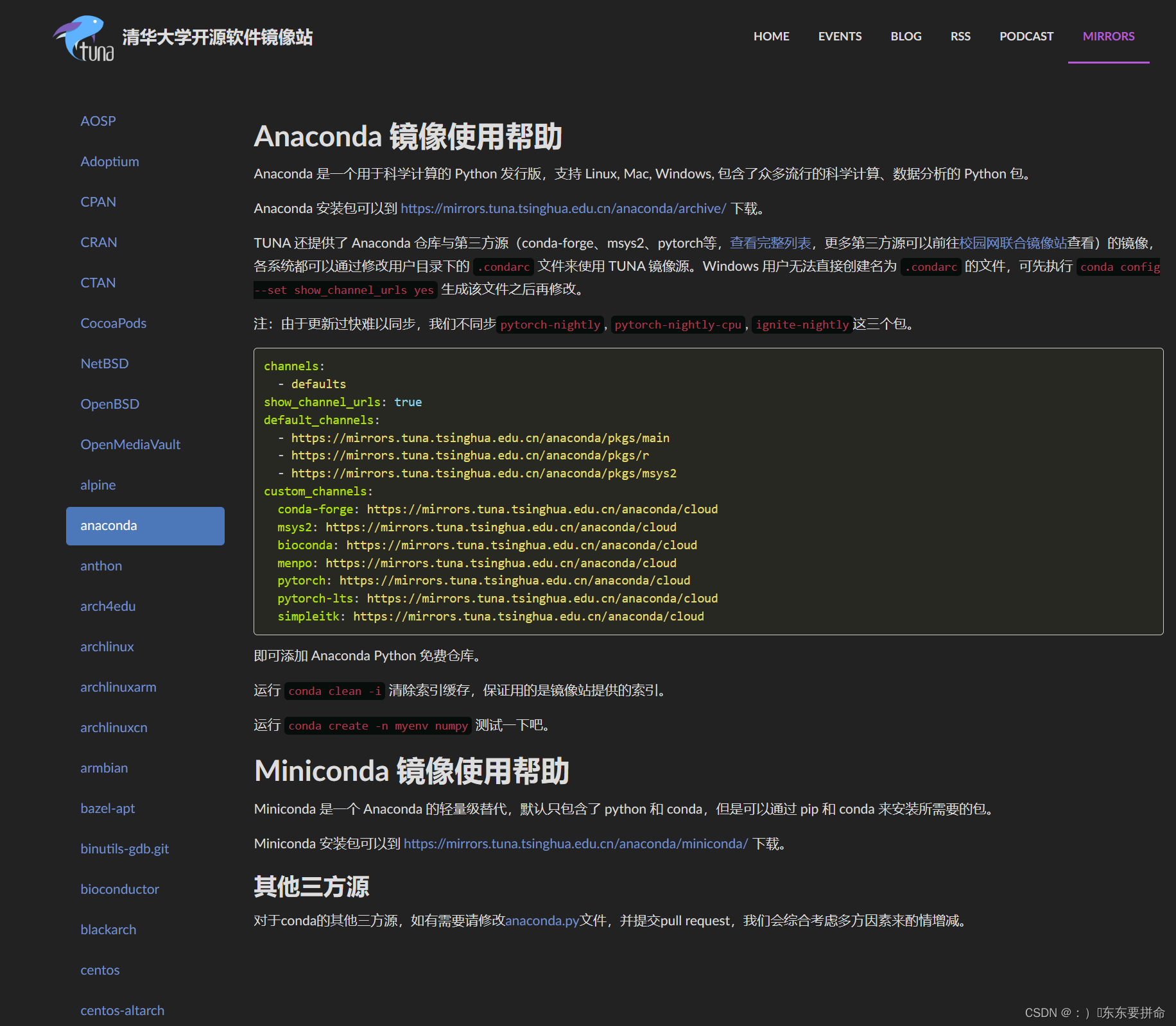Click the conda-forge channel line
The height and width of the screenshot is (1026, 1176).
tap(497, 509)
